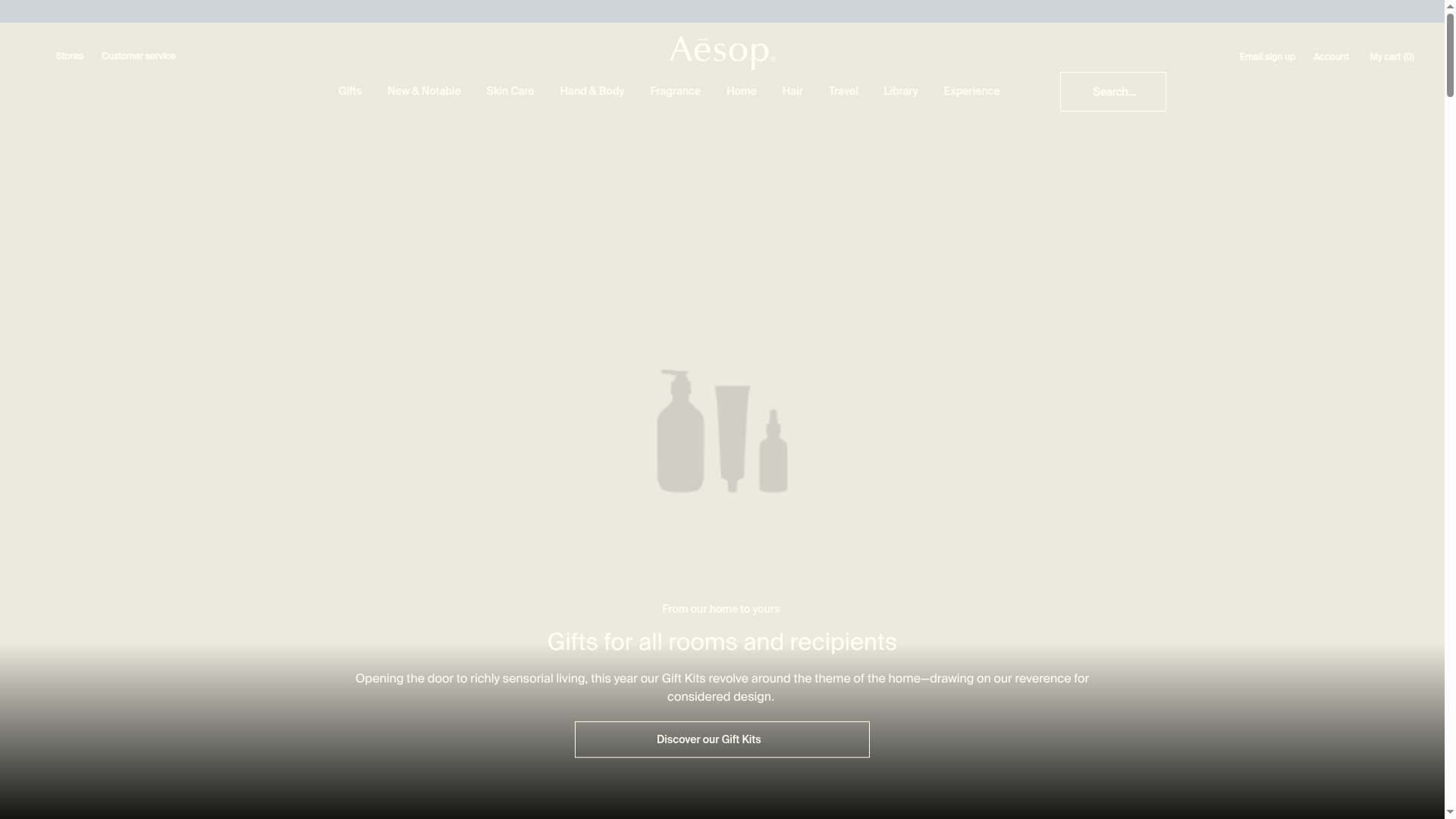
Task: Open the Customer service page
Action: click(x=138, y=55)
